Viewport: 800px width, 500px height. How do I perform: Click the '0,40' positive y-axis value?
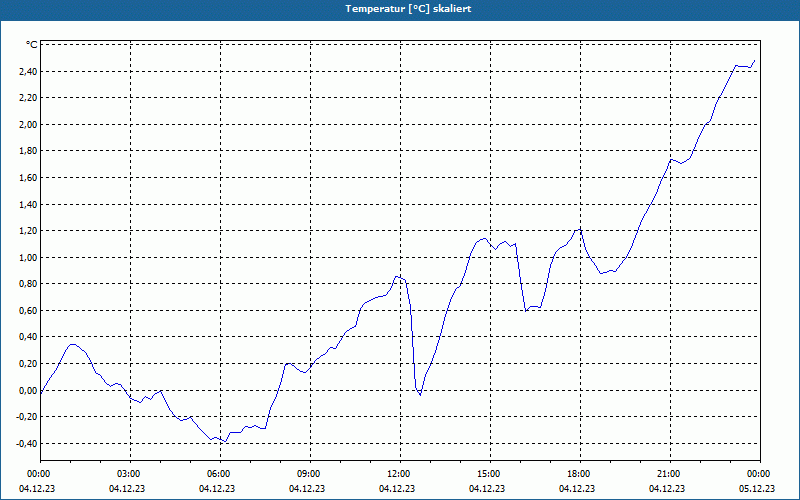click(x=27, y=337)
